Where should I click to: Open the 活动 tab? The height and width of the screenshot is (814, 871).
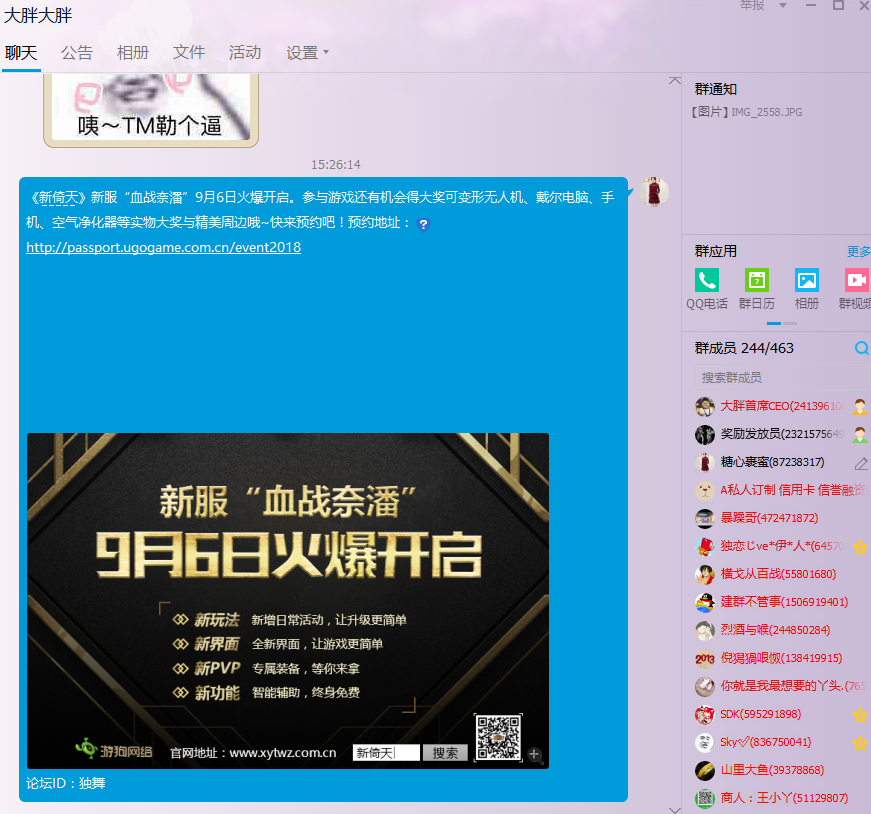coord(245,53)
